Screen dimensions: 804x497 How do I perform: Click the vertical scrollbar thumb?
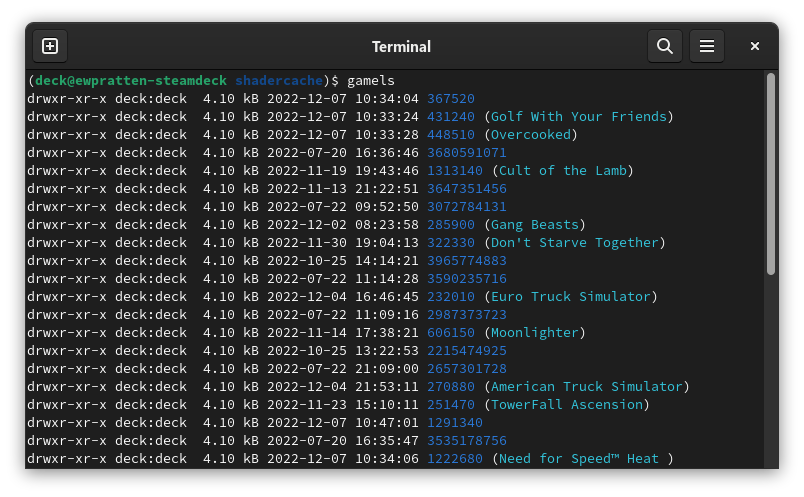[770, 174]
